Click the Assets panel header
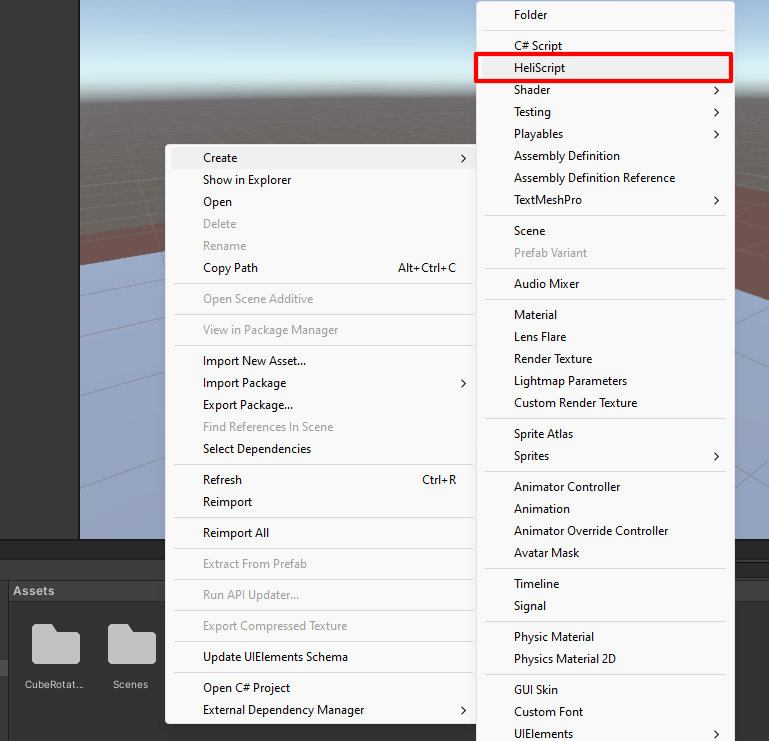The image size is (769, 741). [34, 591]
